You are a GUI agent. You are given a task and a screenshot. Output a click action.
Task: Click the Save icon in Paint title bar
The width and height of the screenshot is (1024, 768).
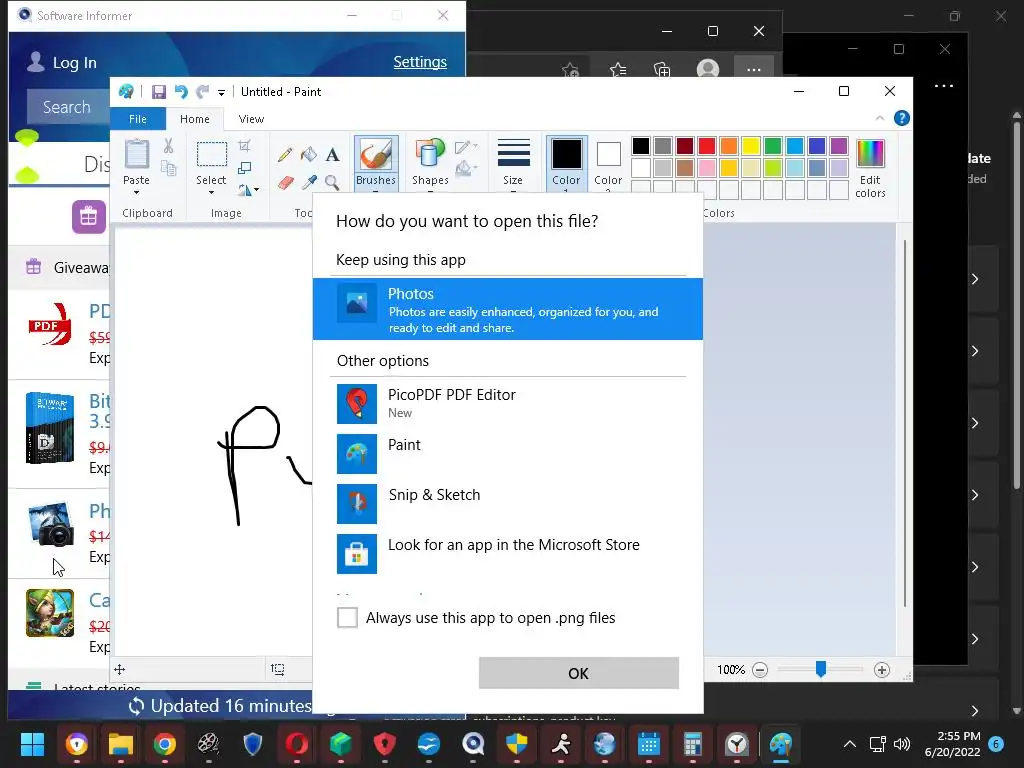[158, 92]
